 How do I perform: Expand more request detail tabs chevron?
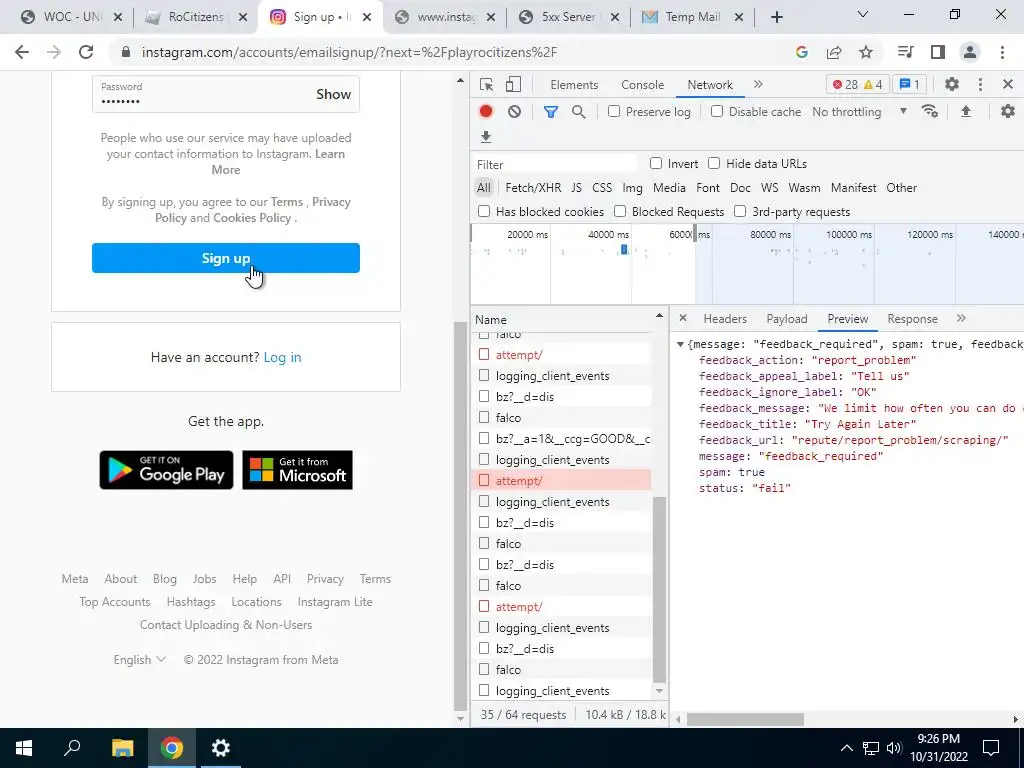[x=961, y=318]
